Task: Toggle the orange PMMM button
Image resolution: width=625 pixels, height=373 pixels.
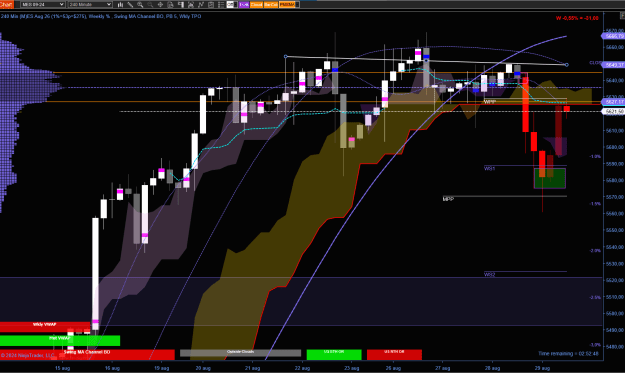Action: [287, 5]
